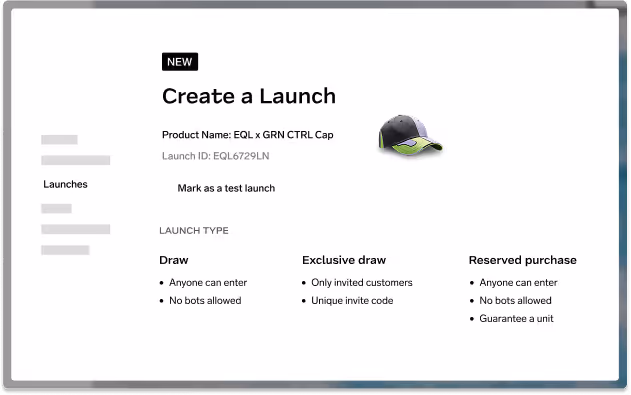Select the Draw launch type
The height and width of the screenshot is (395, 631).
click(x=174, y=260)
